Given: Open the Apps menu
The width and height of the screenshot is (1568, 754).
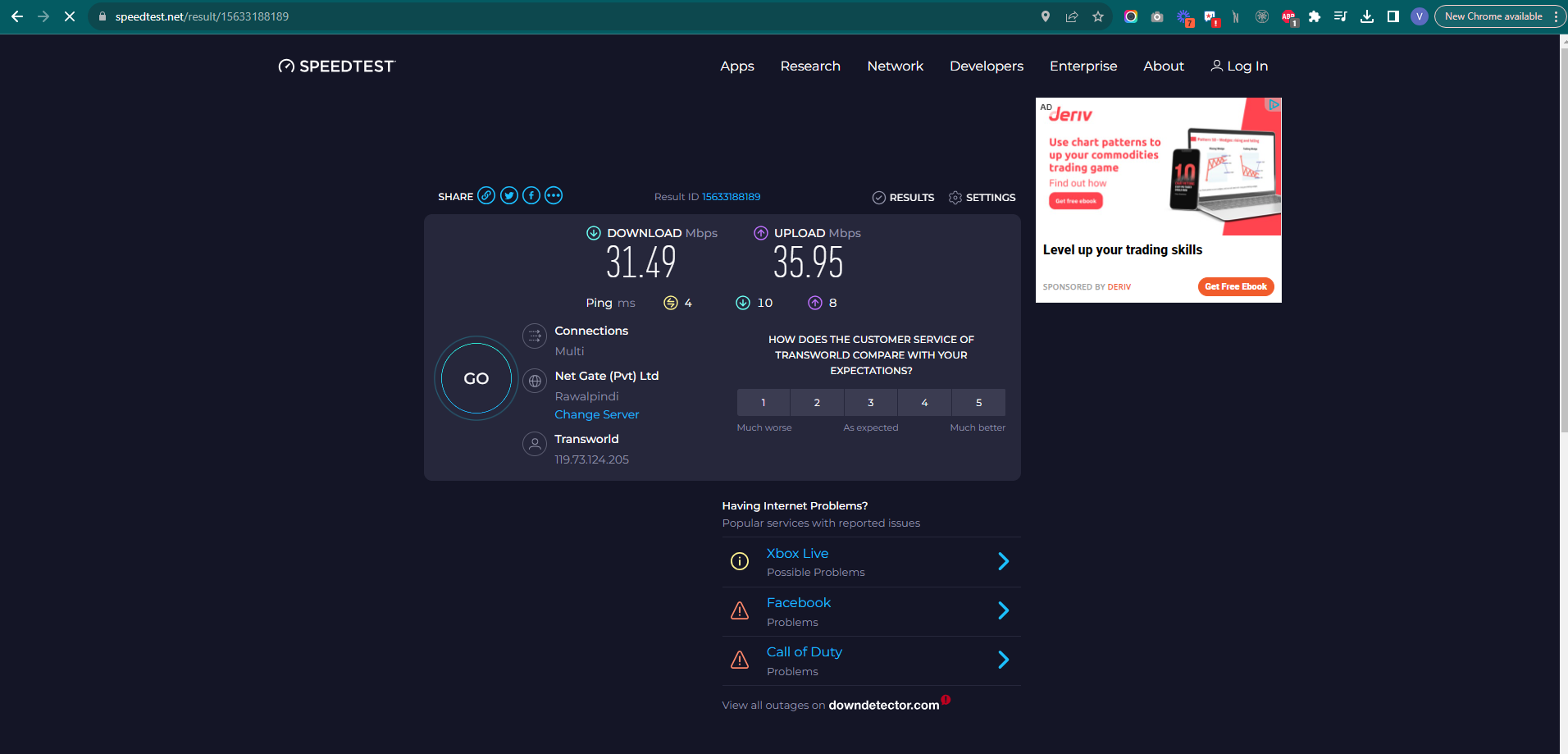Looking at the screenshot, I should point(737,66).
